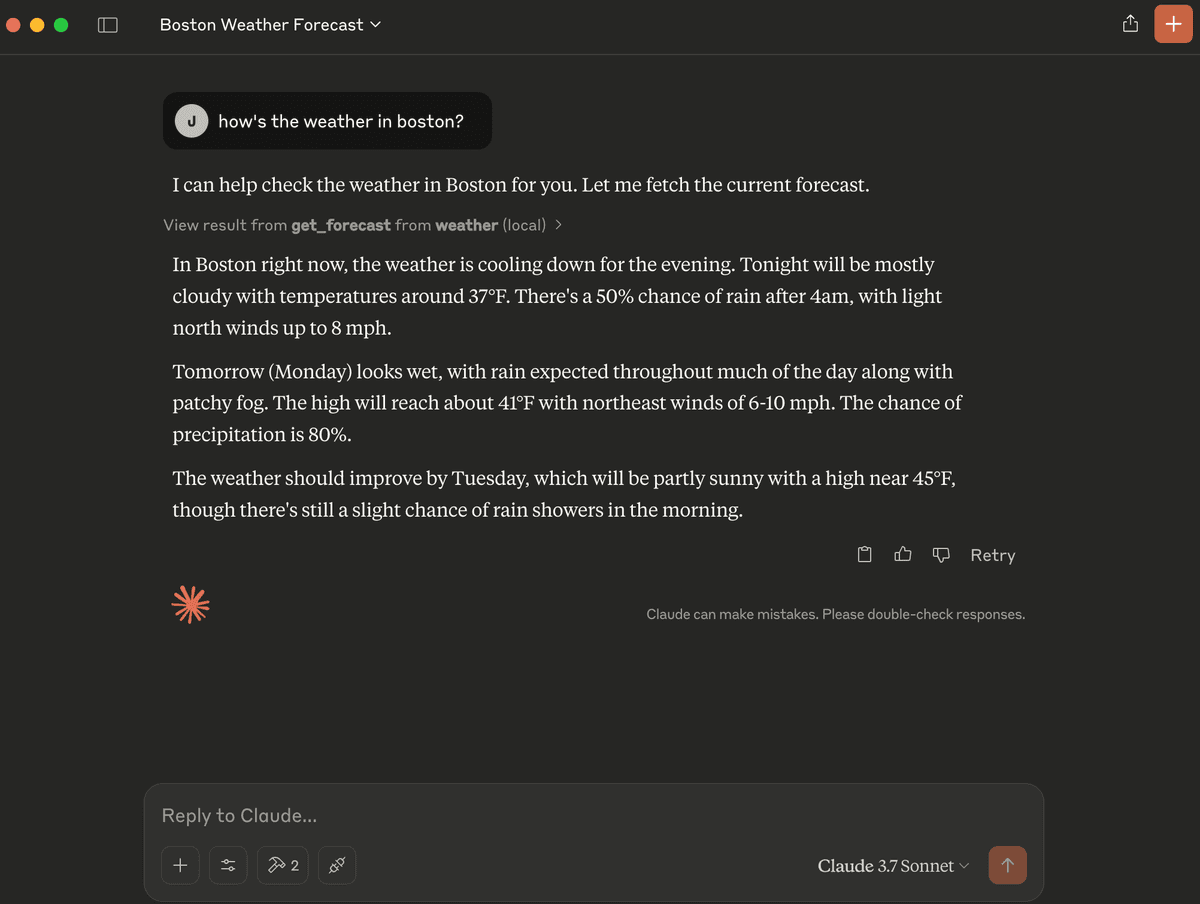This screenshot has height=904, width=1200.
Task: Start a new chat with the plus button
Action: tap(1174, 24)
